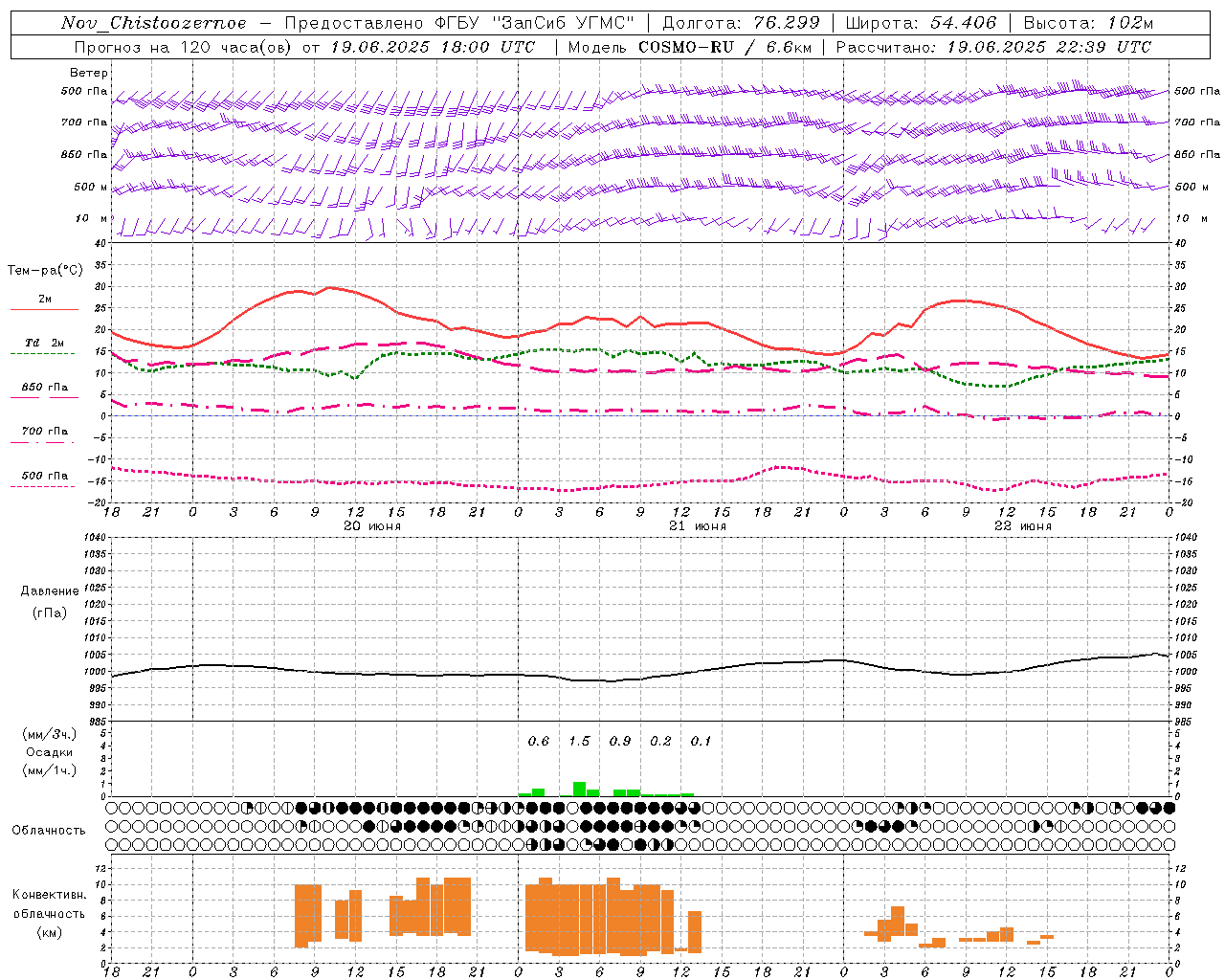The width and height of the screenshot is (1225, 980).
Task: Select the latitude value 54.406
Action: coord(963,23)
